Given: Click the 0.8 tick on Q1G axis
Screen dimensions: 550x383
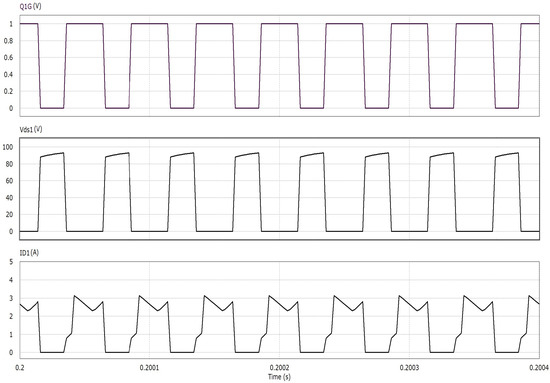Looking at the screenshot, I should point(8,41).
